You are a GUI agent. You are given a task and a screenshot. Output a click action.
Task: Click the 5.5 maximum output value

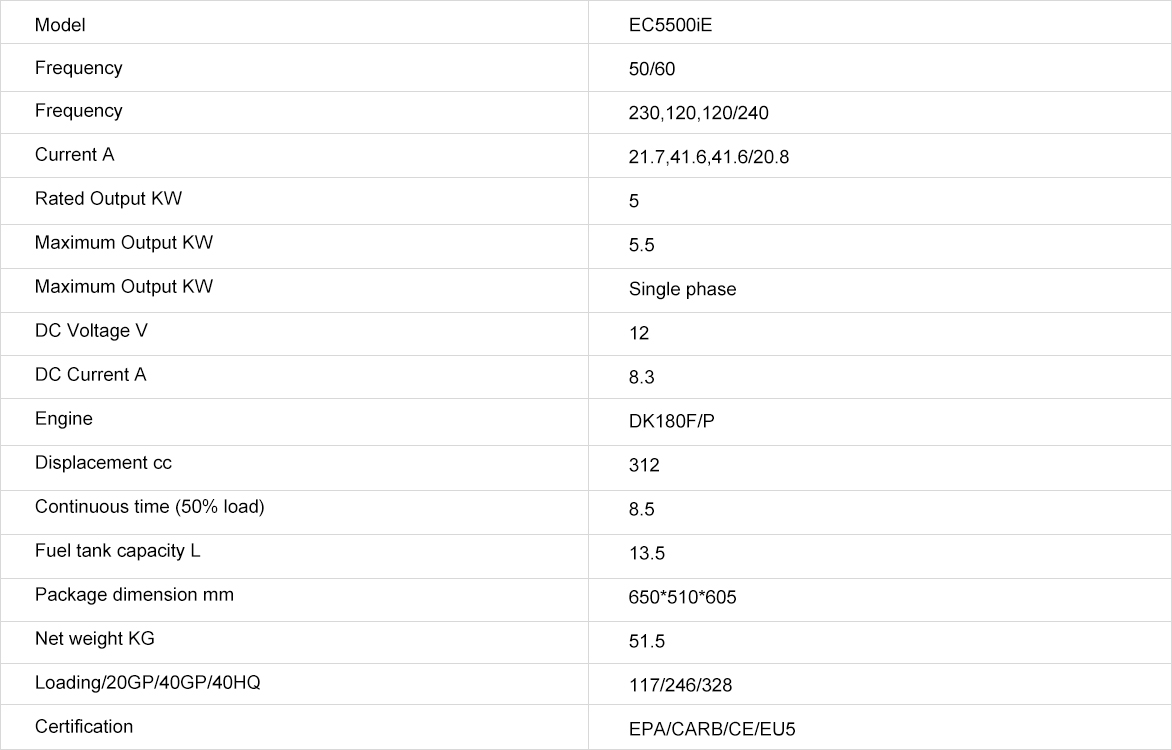[641, 245]
